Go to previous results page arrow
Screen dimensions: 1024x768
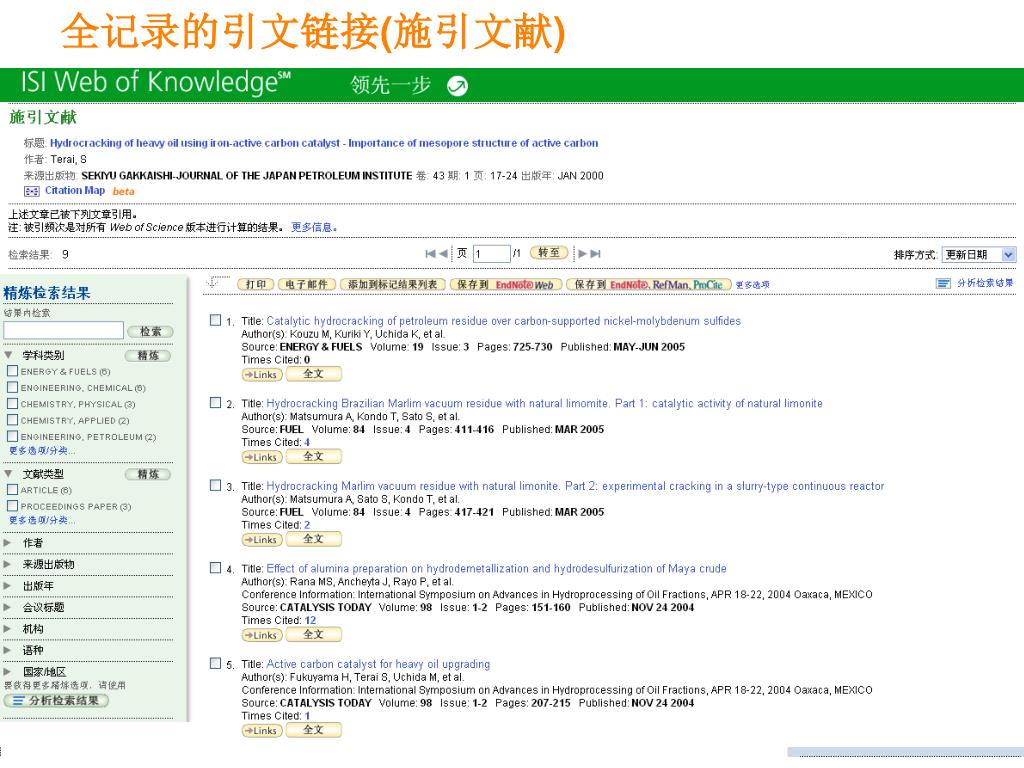click(443, 254)
